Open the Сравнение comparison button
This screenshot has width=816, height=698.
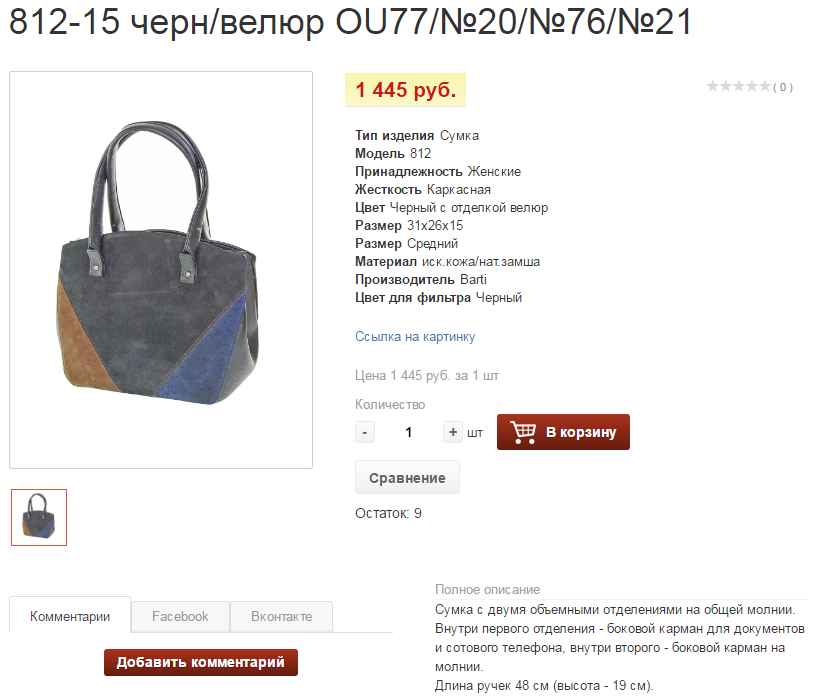tap(407, 477)
